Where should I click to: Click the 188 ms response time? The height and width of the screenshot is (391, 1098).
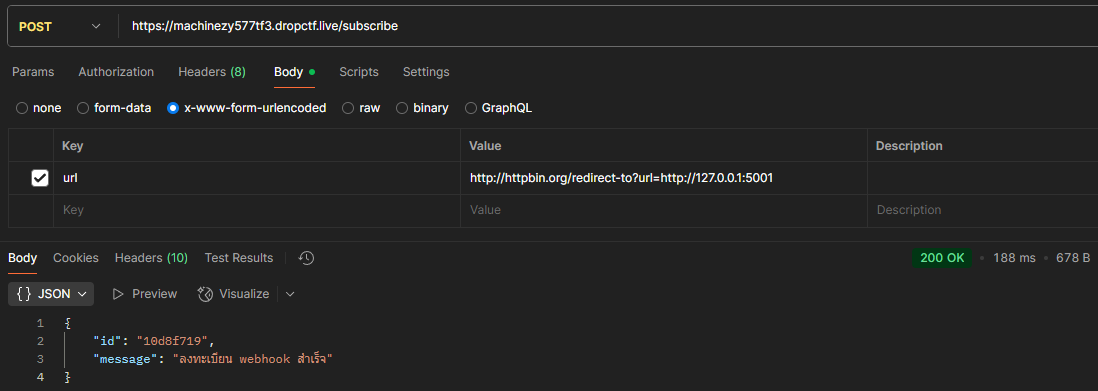click(x=1014, y=258)
